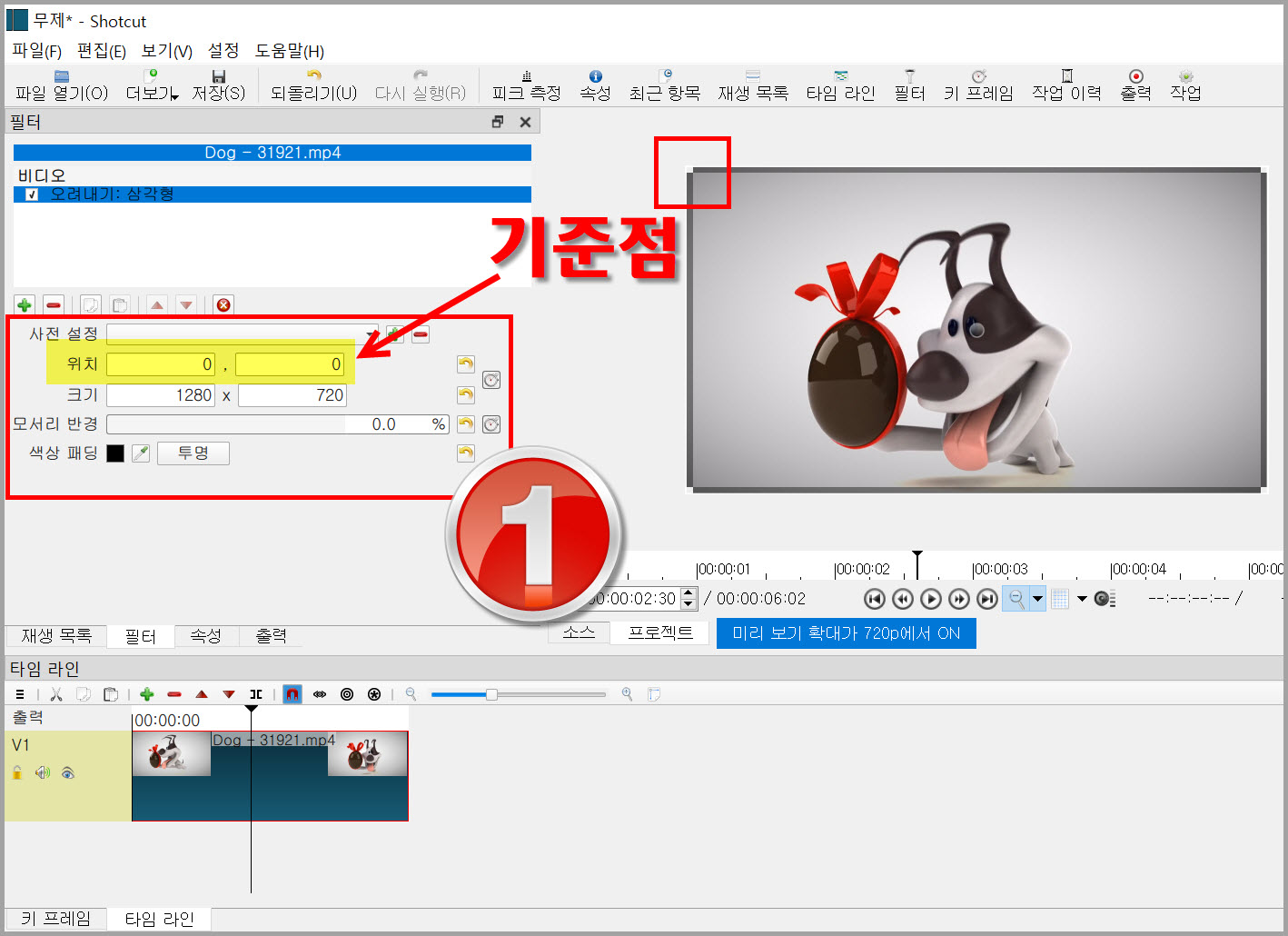Viewport: 1288px width, 936px height.
Task: Toggle lock on track V1
Action: click(17, 772)
